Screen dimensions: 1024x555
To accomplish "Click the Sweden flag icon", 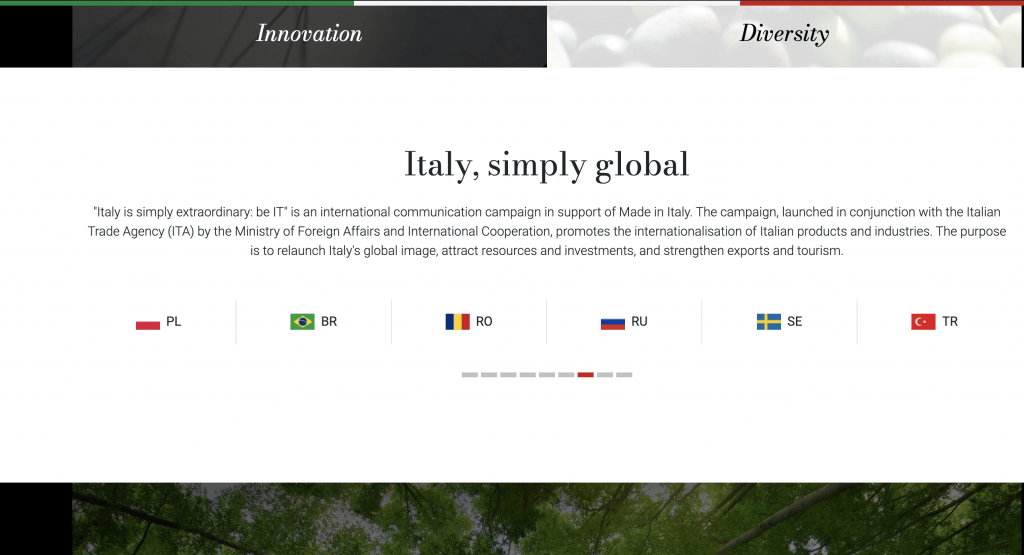I will tap(769, 322).
